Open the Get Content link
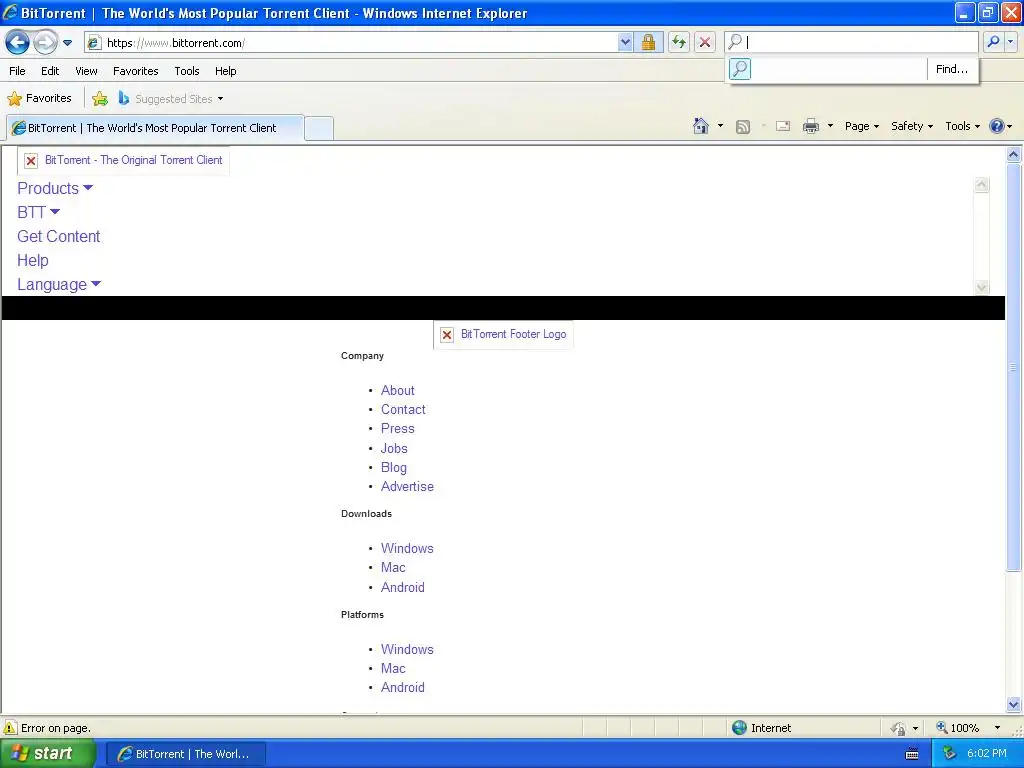This screenshot has width=1024, height=768. (x=59, y=236)
